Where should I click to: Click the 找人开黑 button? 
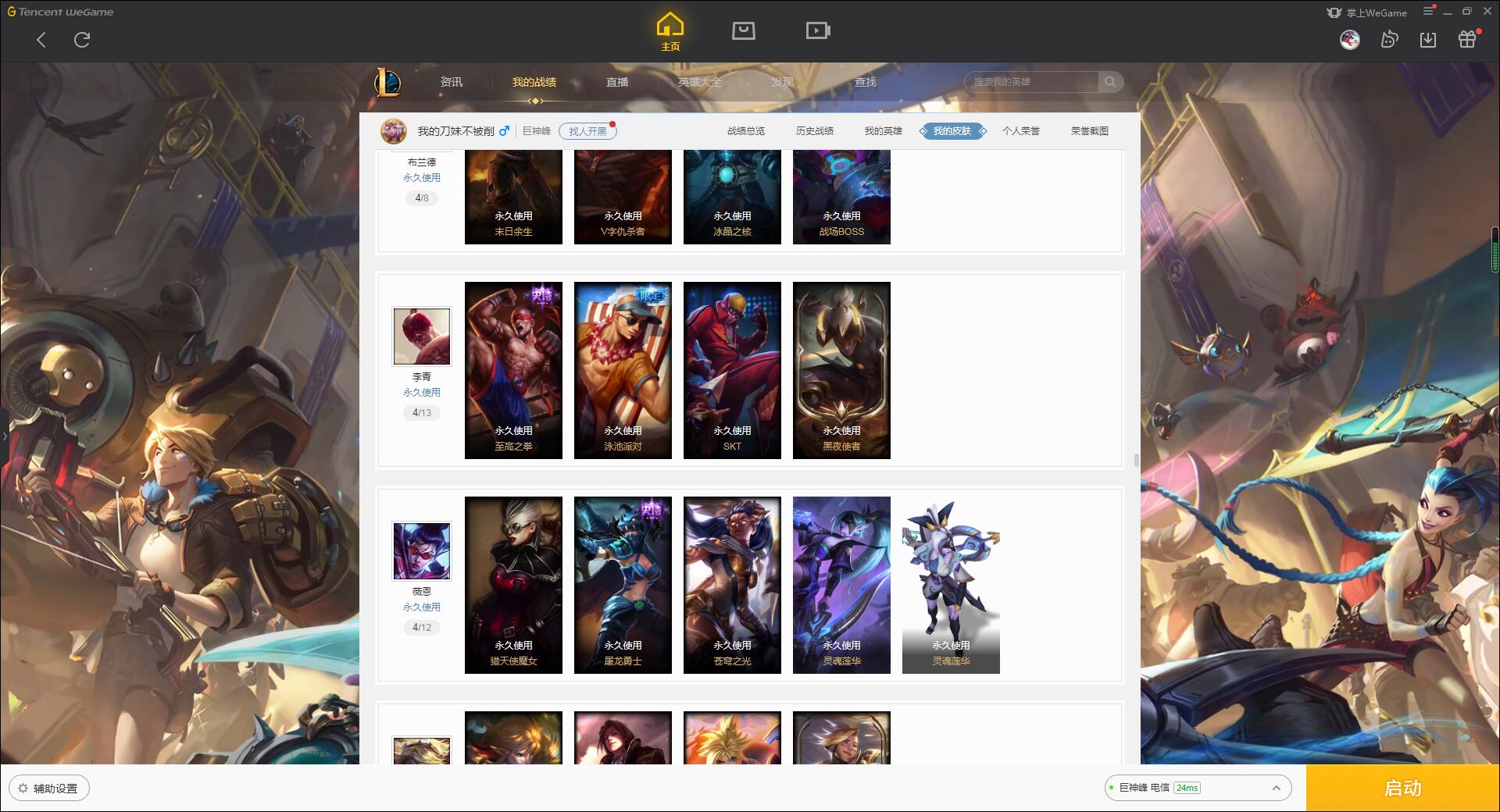587,131
